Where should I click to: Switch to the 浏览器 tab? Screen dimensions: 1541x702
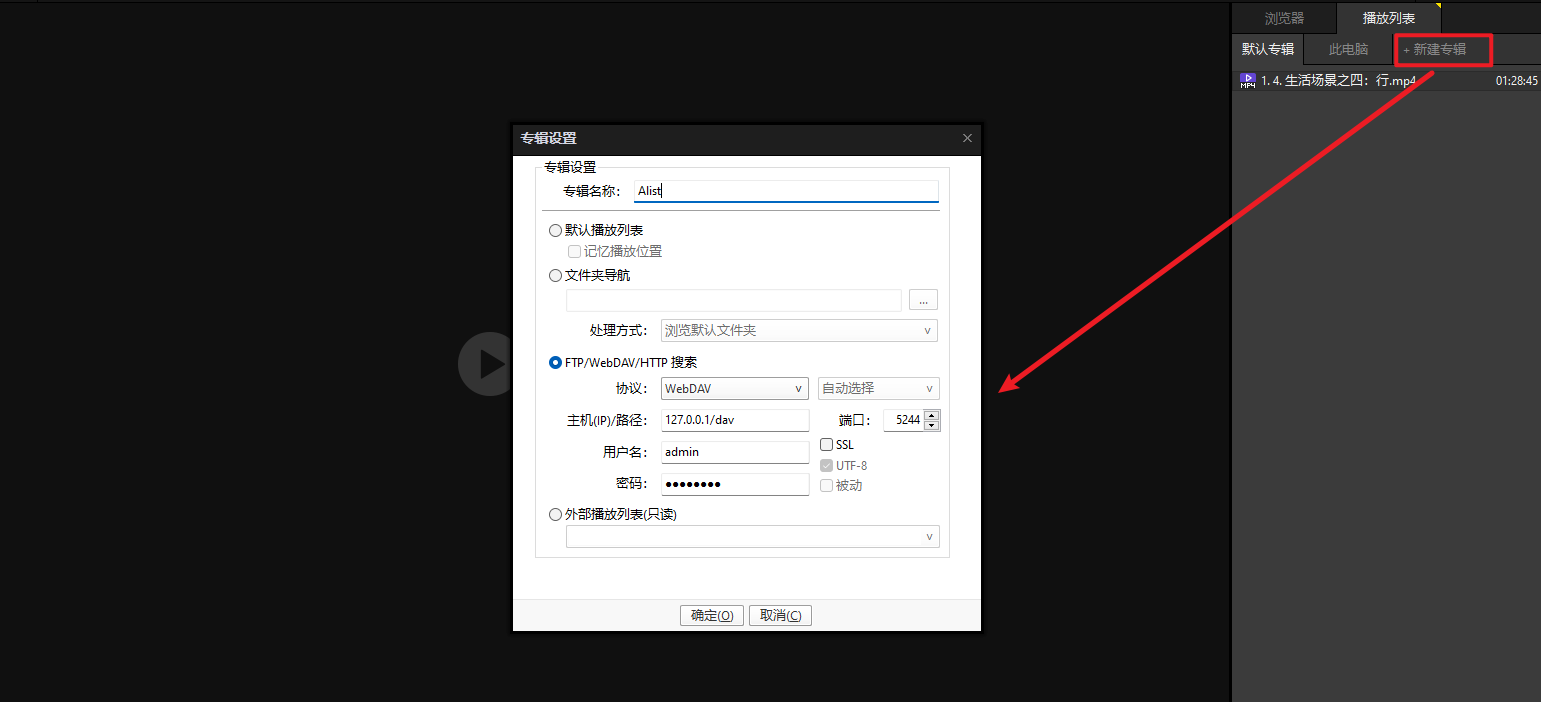[1283, 18]
